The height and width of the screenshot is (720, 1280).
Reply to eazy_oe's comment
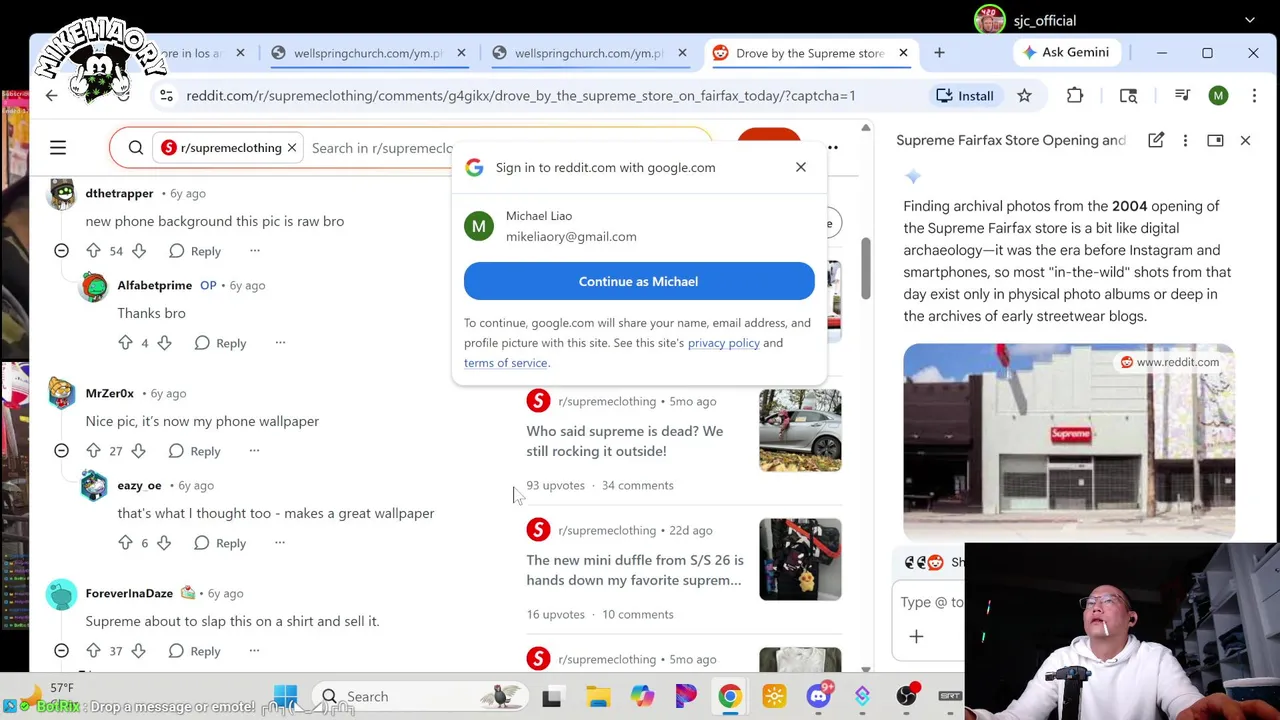pos(220,543)
